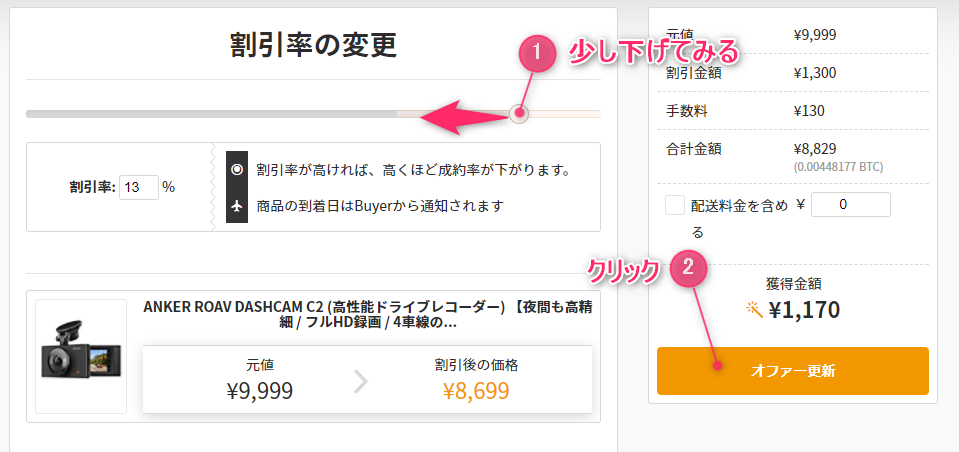Click the chevron arrow between the two prices
Viewport: 959px width, 452px height.
pos(361,380)
